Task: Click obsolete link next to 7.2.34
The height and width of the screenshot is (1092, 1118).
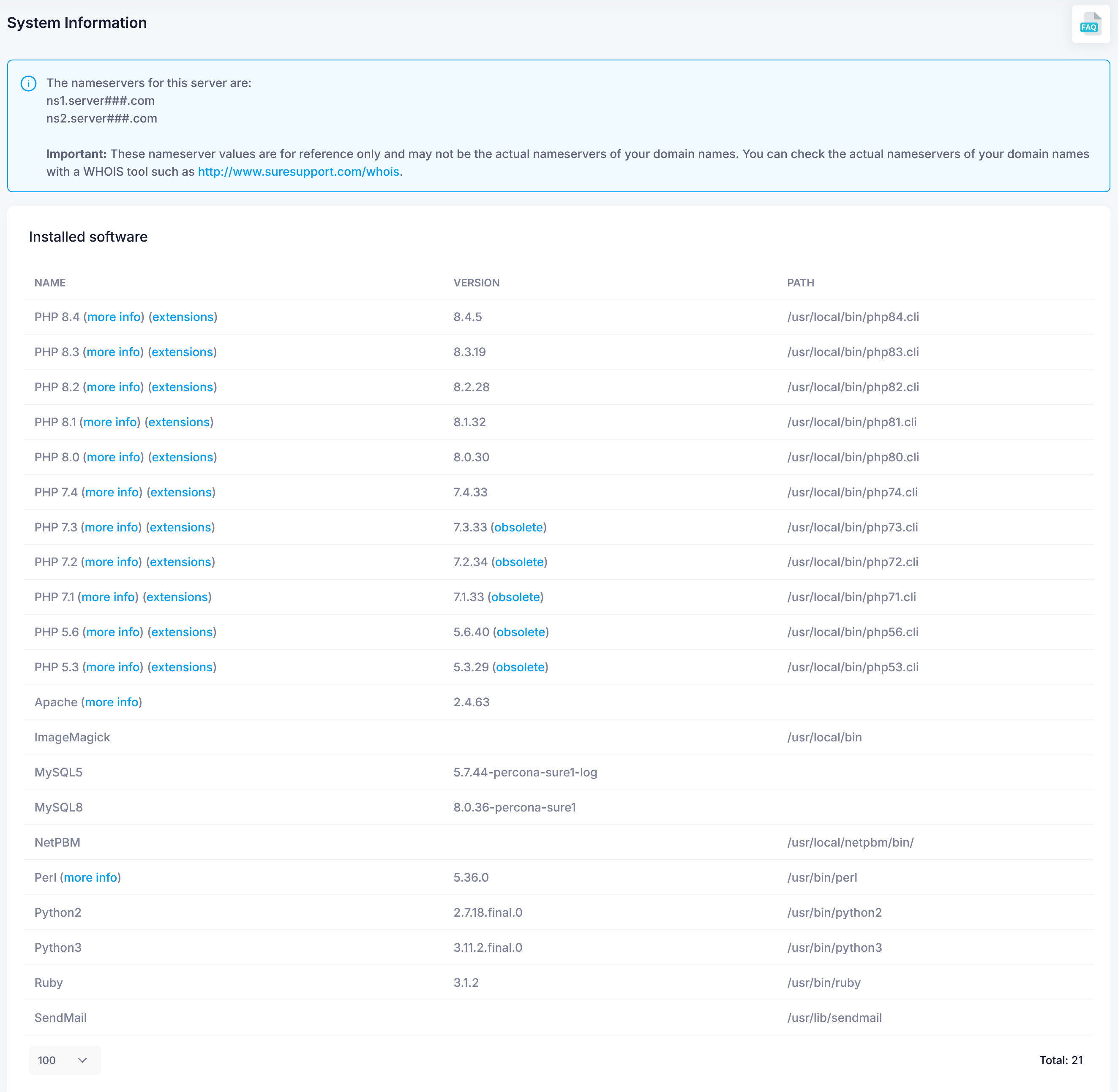Action: [x=519, y=561]
